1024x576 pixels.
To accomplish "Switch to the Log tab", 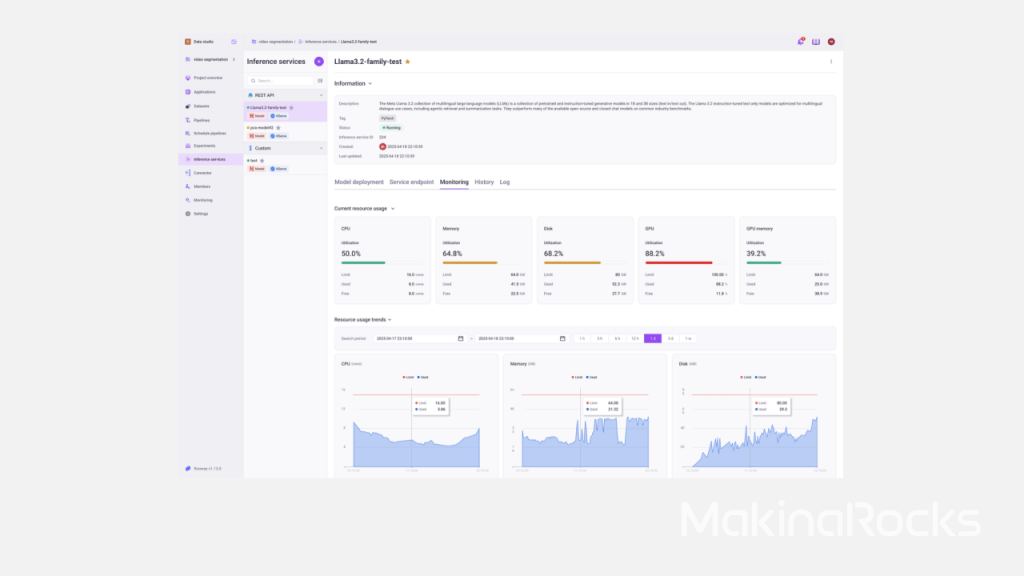I will point(505,182).
